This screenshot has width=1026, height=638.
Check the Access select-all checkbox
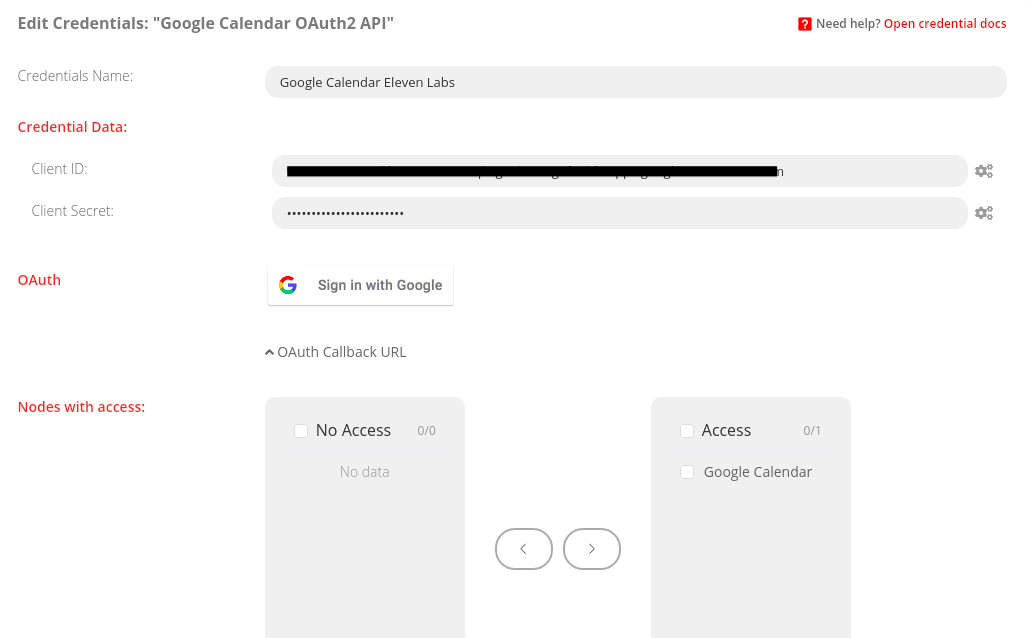pyautogui.click(x=687, y=431)
